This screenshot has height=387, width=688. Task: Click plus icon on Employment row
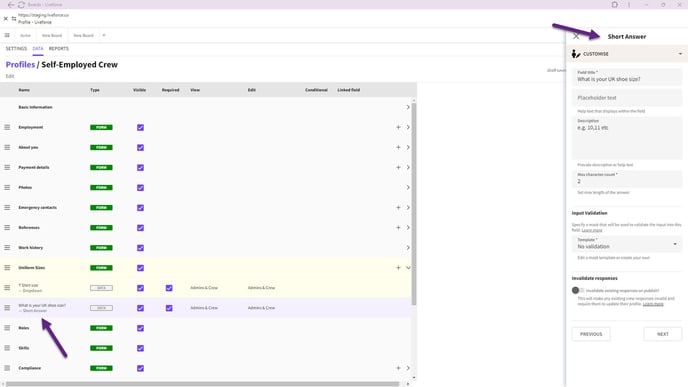(398, 127)
